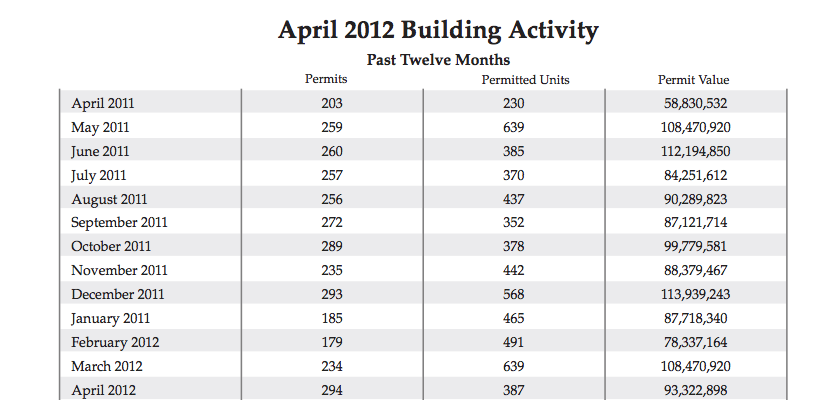Image resolution: width=822 pixels, height=400 pixels.
Task: Click the April 2012 Building Activity title
Action: [438, 31]
